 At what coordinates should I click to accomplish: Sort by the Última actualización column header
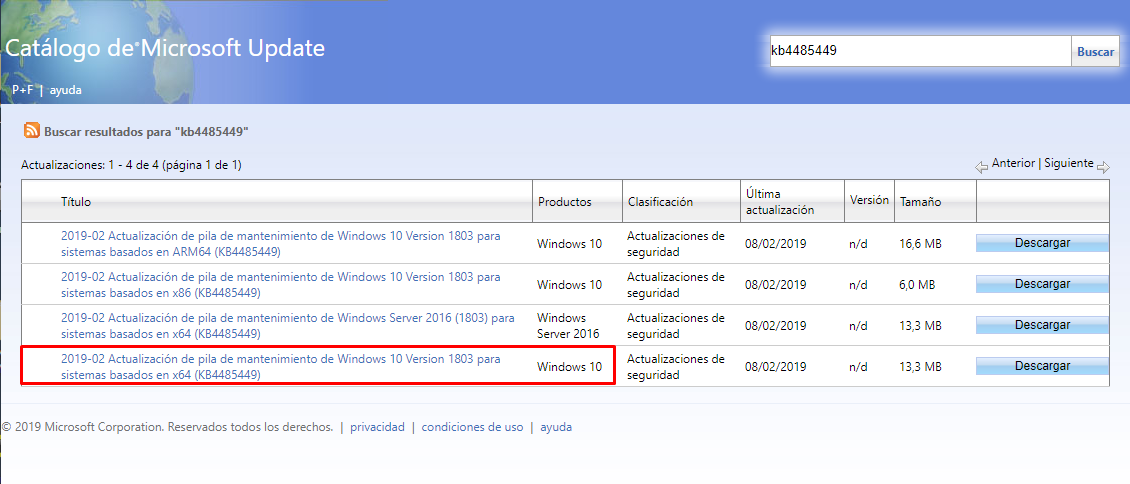click(780, 202)
